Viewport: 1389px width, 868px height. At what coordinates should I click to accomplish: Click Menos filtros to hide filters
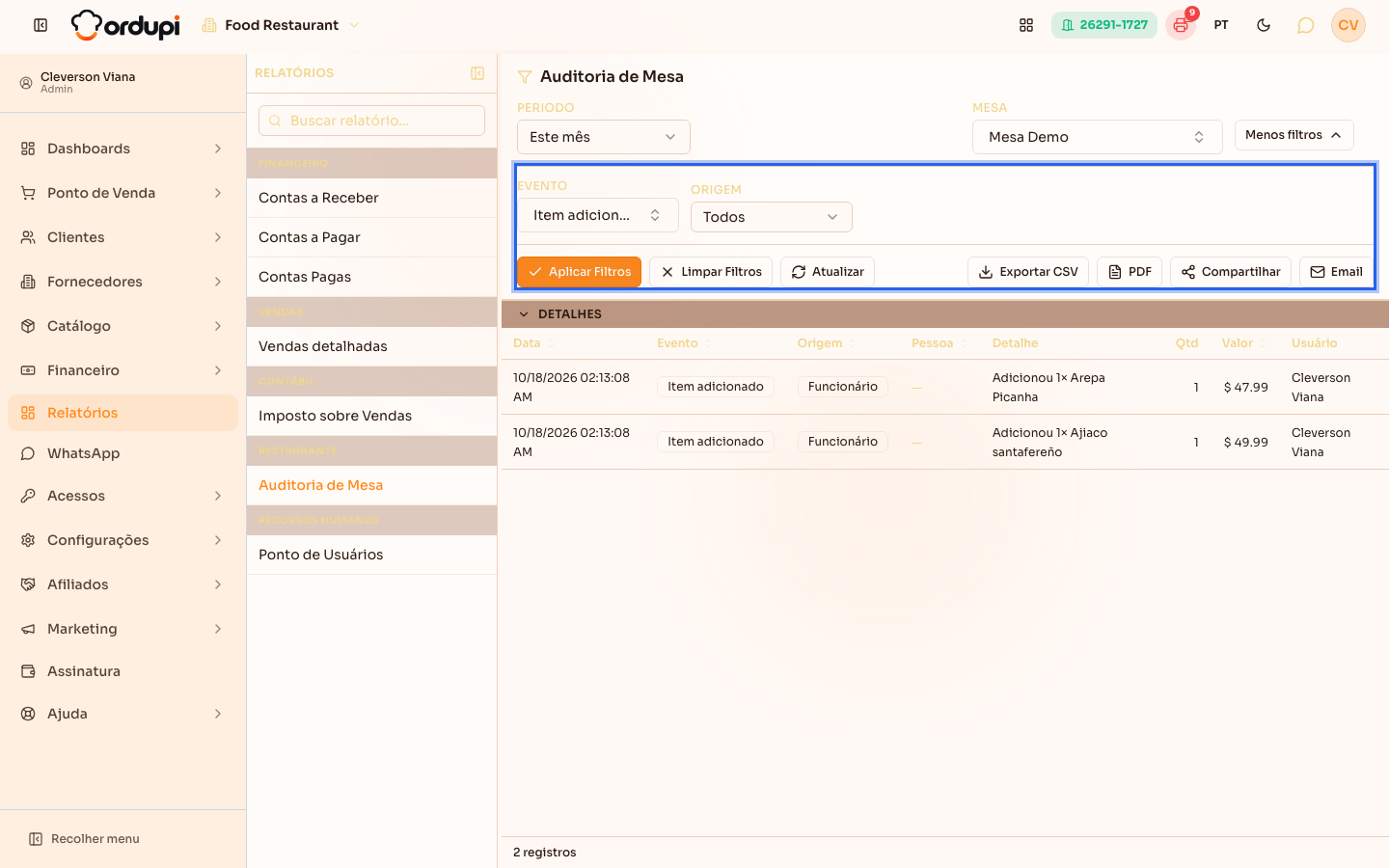point(1294,135)
